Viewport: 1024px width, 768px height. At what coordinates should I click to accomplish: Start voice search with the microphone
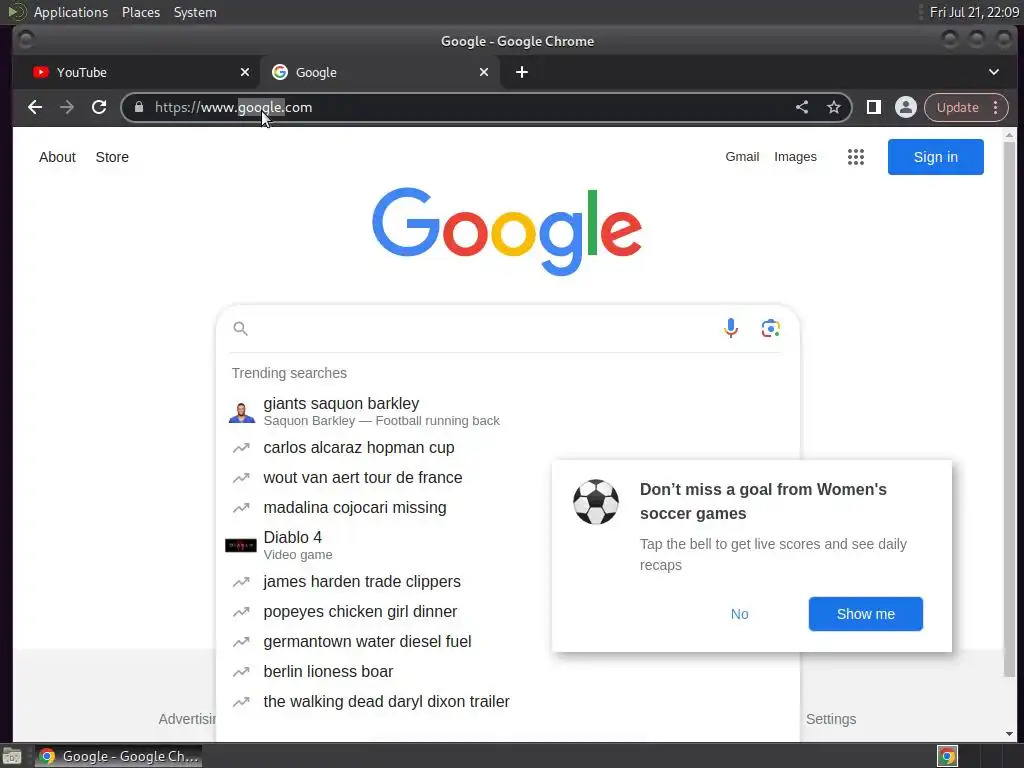point(731,328)
